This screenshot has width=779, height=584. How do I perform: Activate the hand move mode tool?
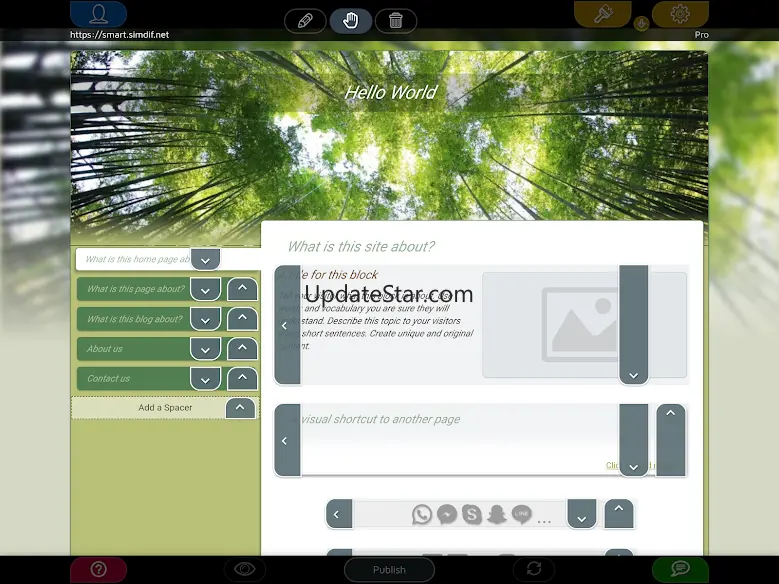(351, 21)
